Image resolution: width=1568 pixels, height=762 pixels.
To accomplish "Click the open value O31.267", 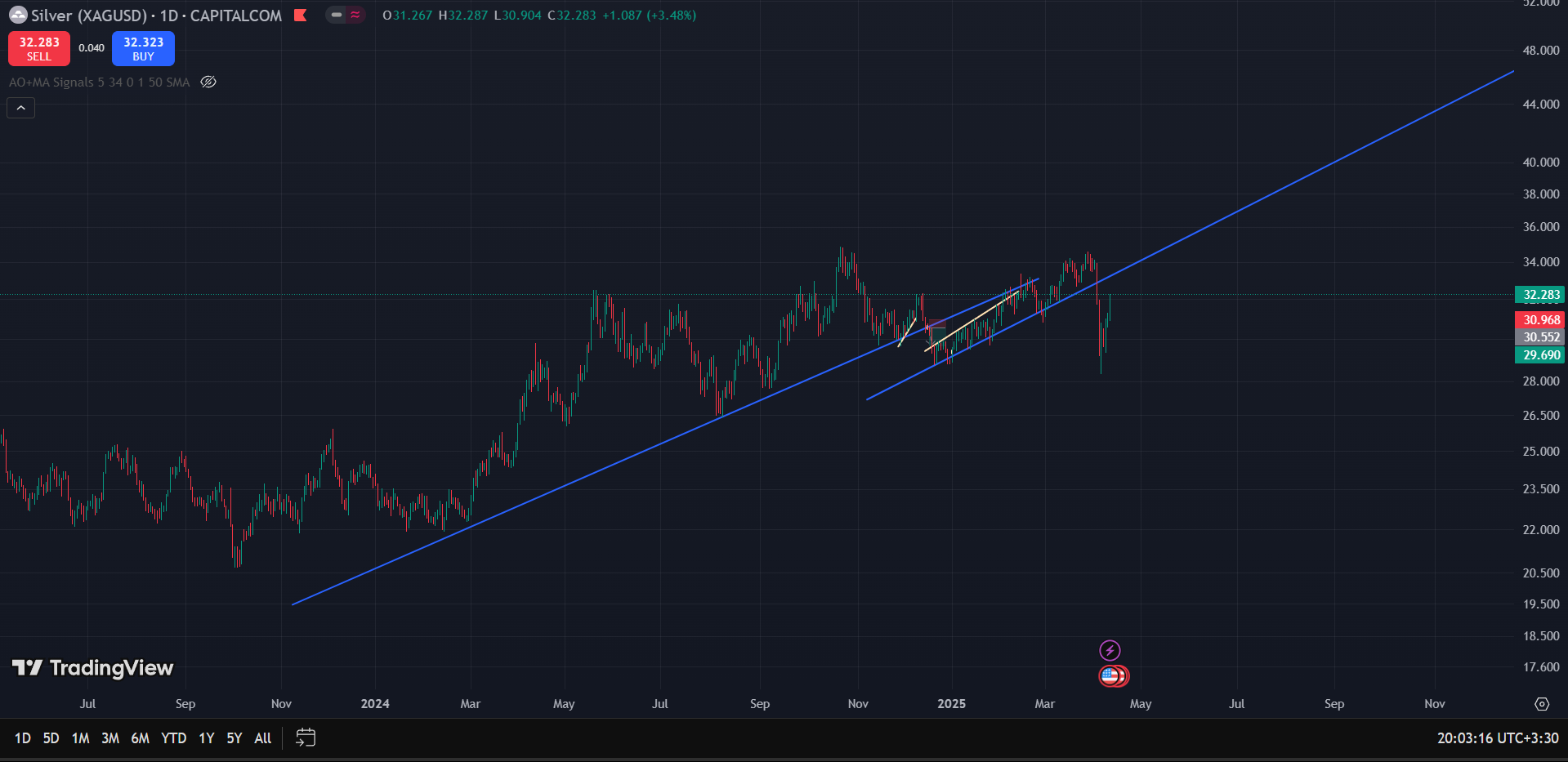I will click(x=407, y=16).
